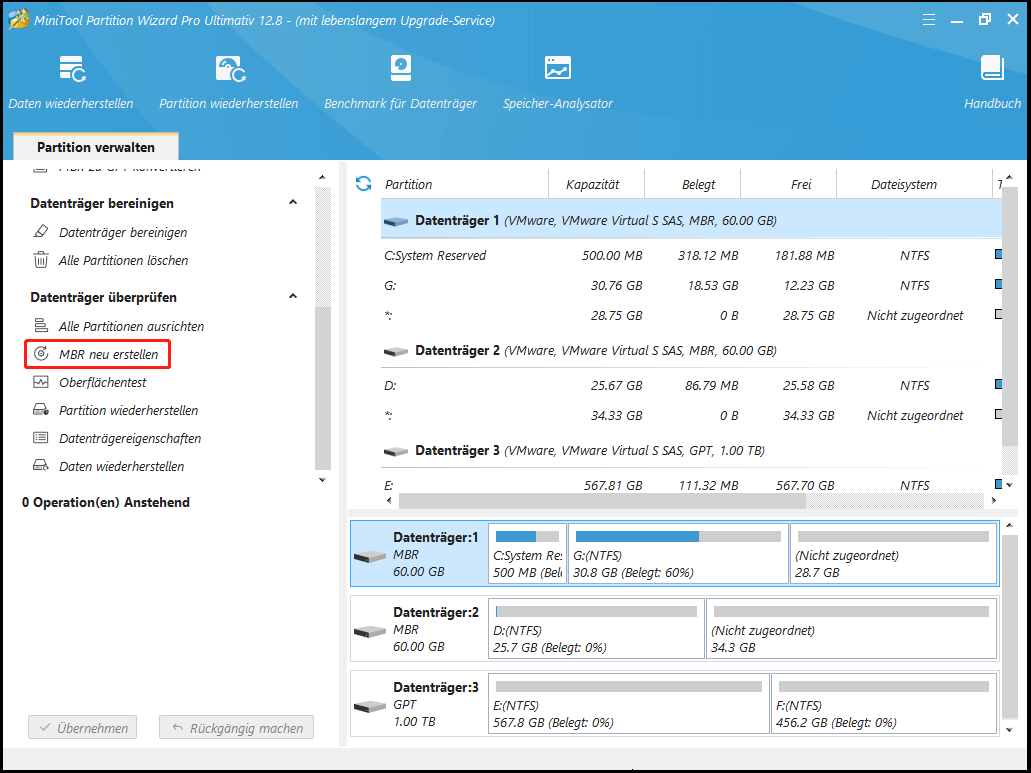
Task: Click the sidebar scroll up arrow
Action: pyautogui.click(x=322, y=177)
